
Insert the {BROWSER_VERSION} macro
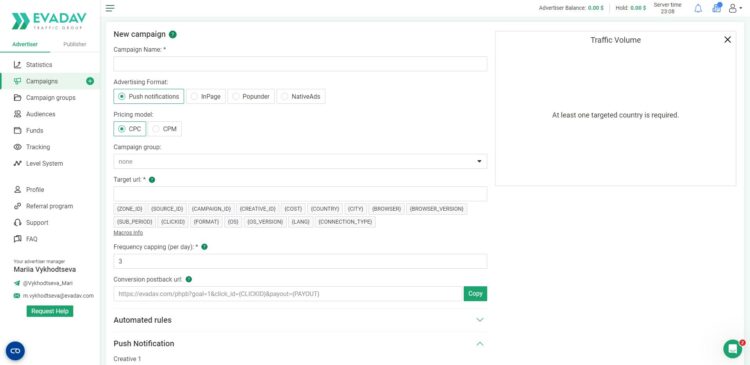point(437,209)
